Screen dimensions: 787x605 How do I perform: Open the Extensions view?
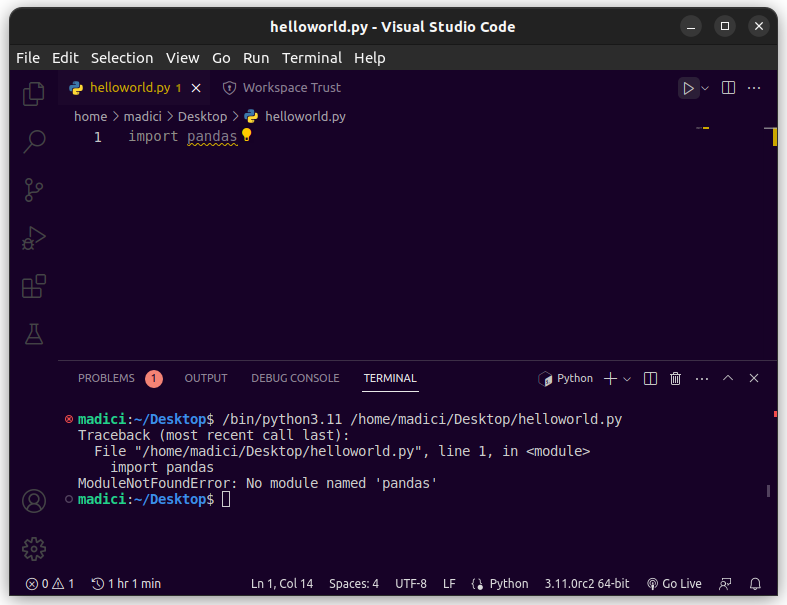(x=34, y=286)
